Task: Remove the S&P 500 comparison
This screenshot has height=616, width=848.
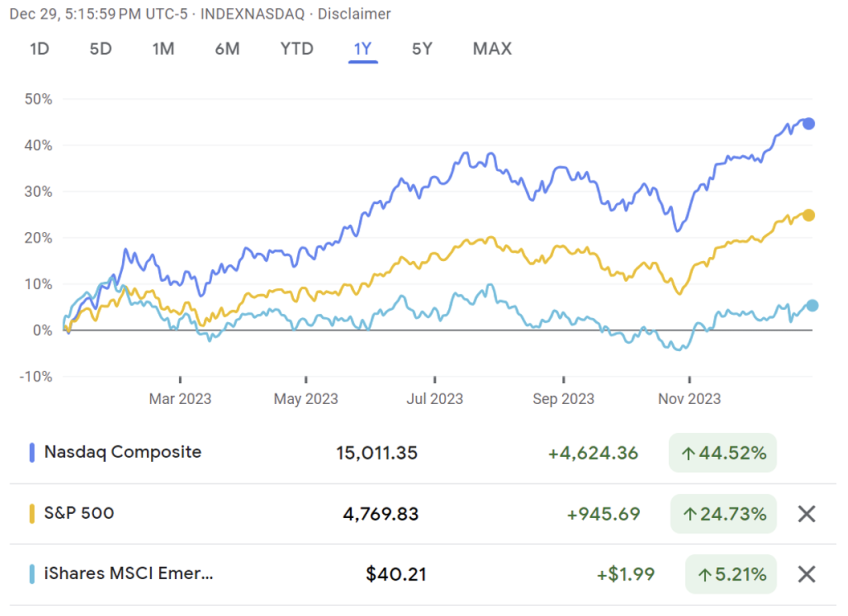Action: 806,513
